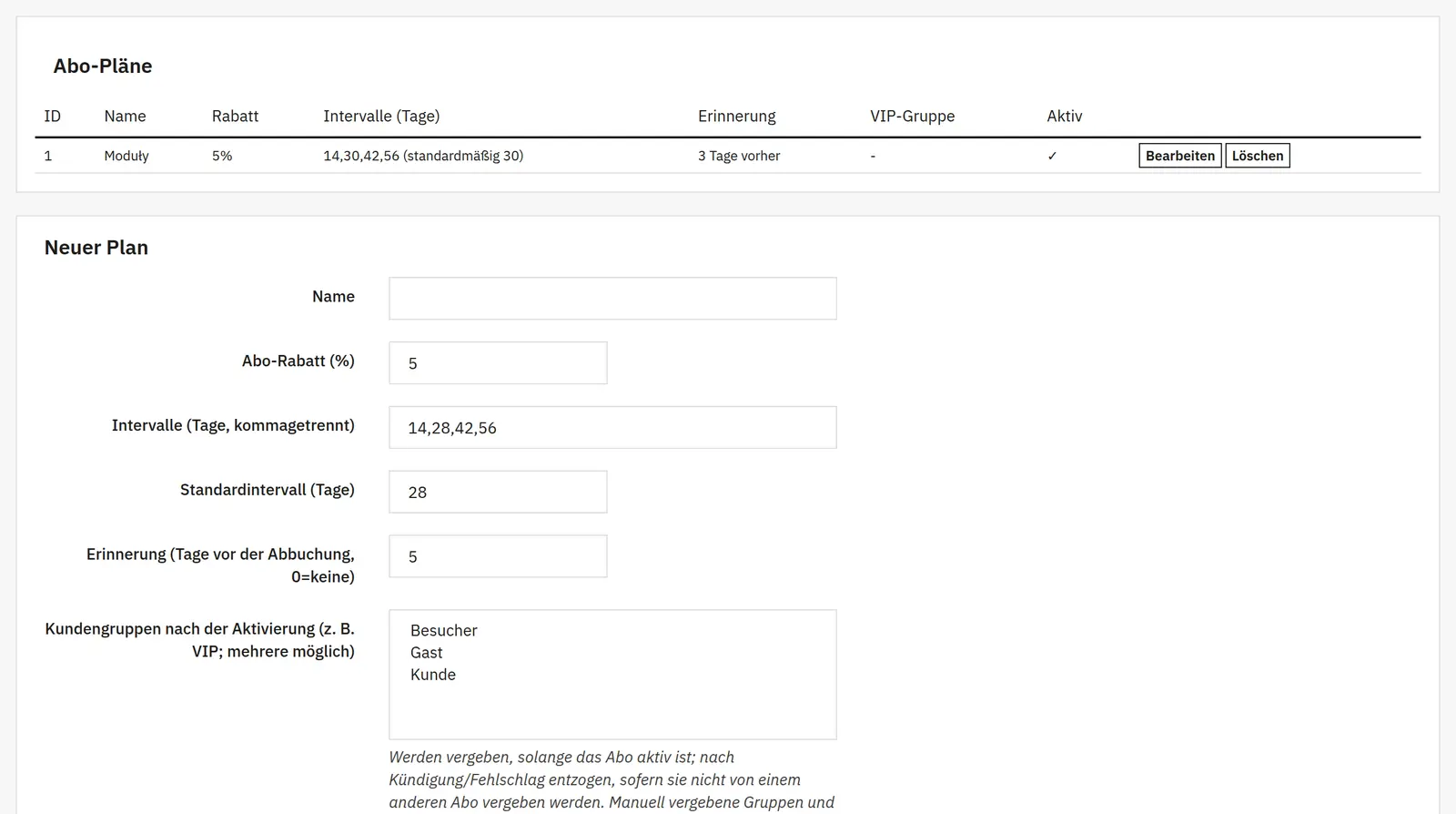Image resolution: width=1456 pixels, height=814 pixels.
Task: Click the Bearbeiten button for plan Moduły
Action: pyautogui.click(x=1179, y=156)
